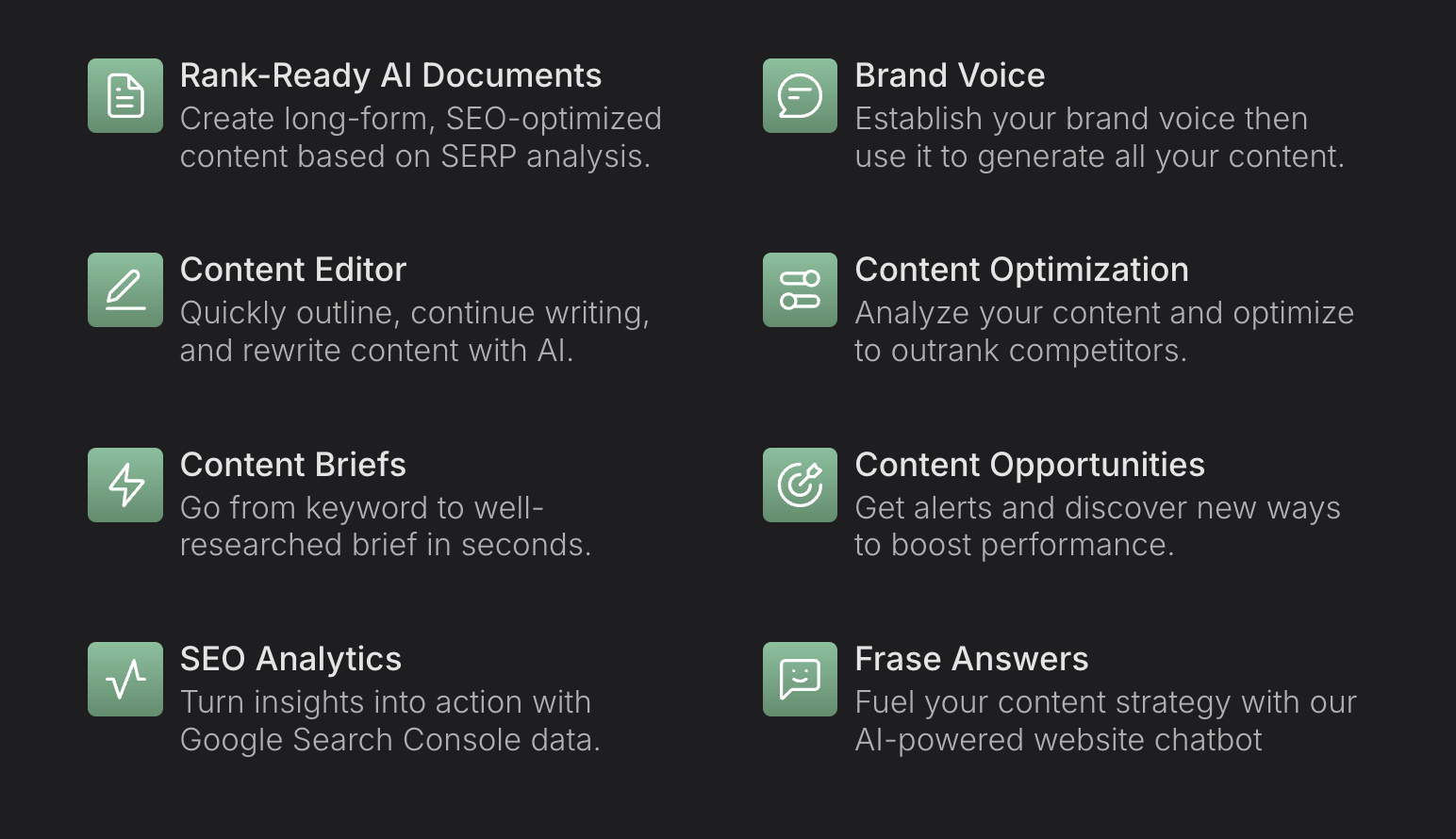Click the Content Briefs lightning bolt icon
This screenshot has height=839, width=1456.
125,485
